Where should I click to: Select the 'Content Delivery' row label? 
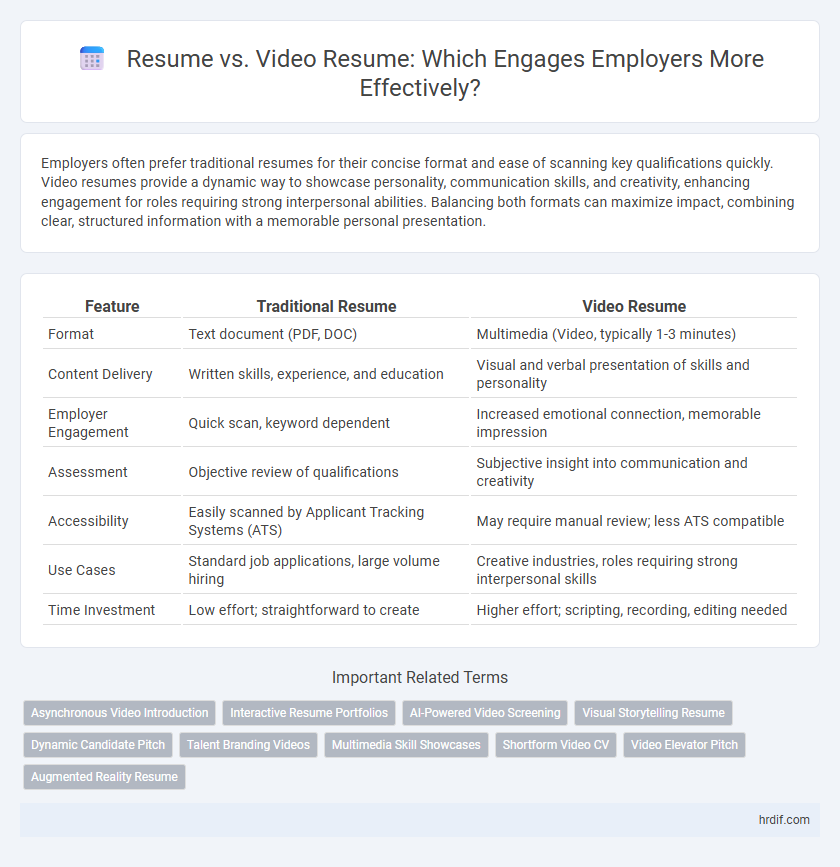coord(100,374)
